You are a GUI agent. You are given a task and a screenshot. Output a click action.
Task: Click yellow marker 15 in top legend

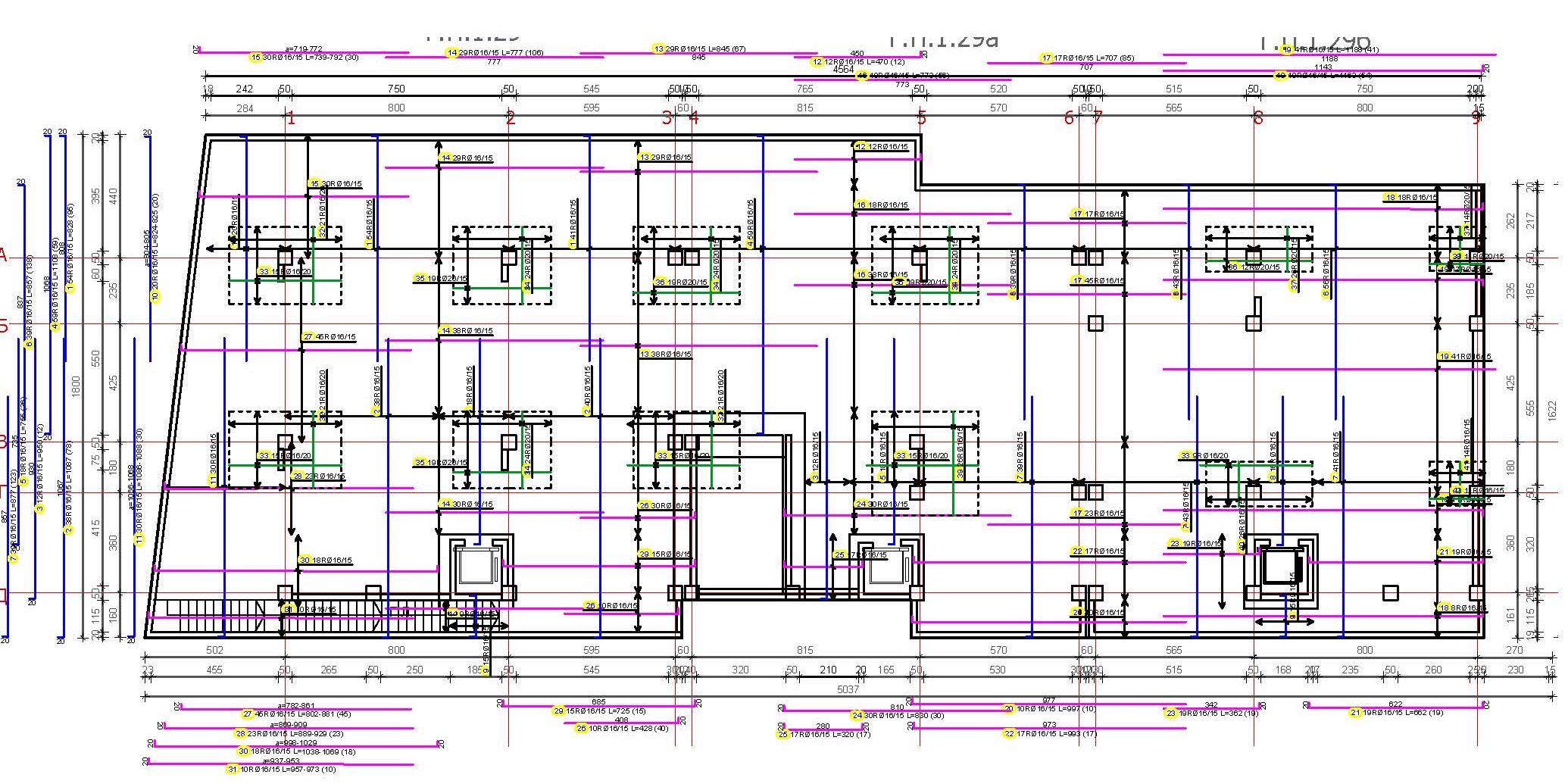click(255, 58)
